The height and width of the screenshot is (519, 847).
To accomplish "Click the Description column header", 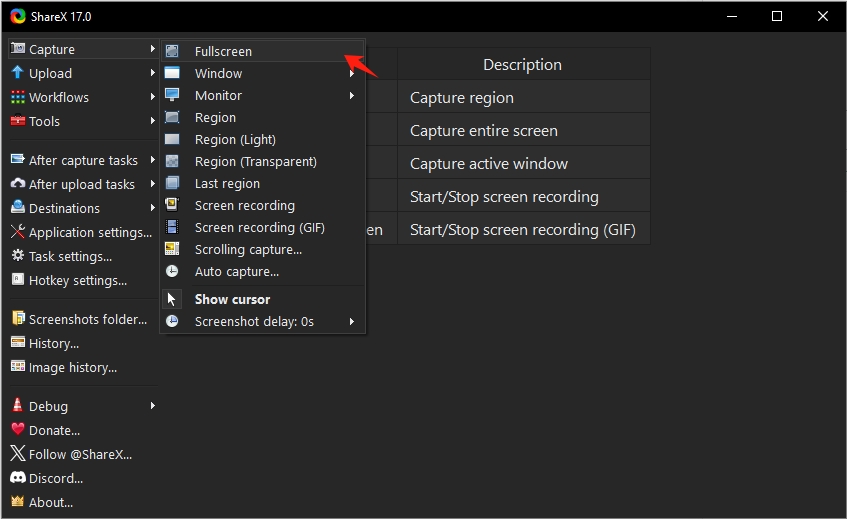I will [523, 64].
